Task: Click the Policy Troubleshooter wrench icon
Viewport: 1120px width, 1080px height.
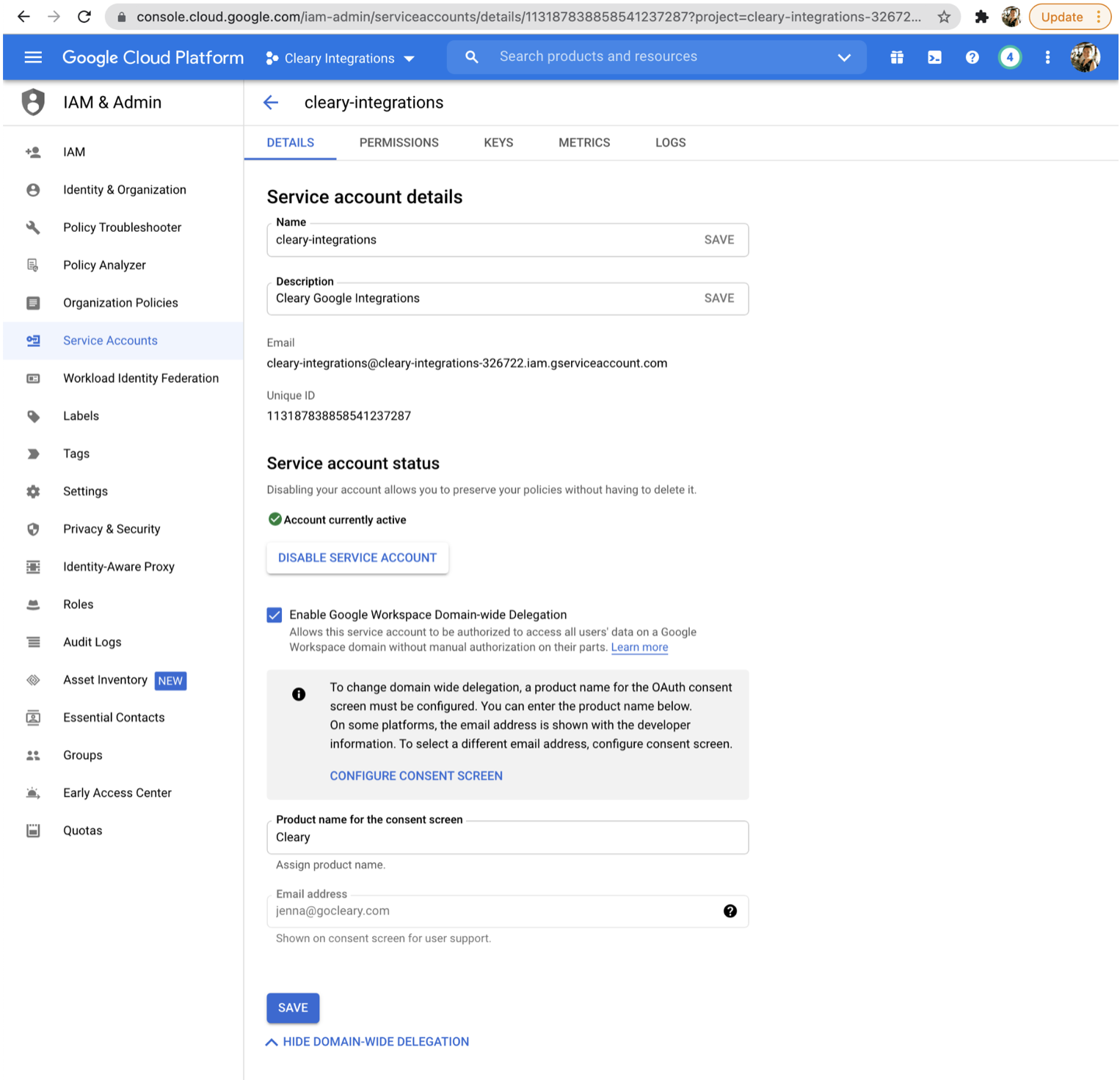Action: click(x=33, y=227)
